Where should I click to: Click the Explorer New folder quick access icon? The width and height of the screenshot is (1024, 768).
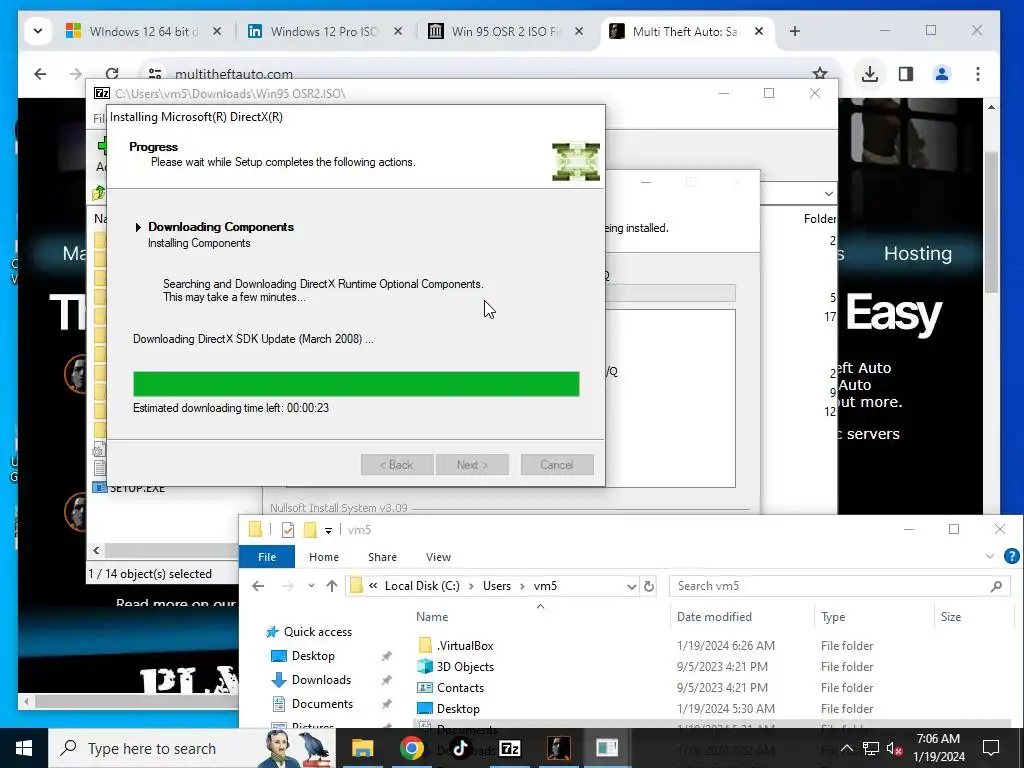310,530
